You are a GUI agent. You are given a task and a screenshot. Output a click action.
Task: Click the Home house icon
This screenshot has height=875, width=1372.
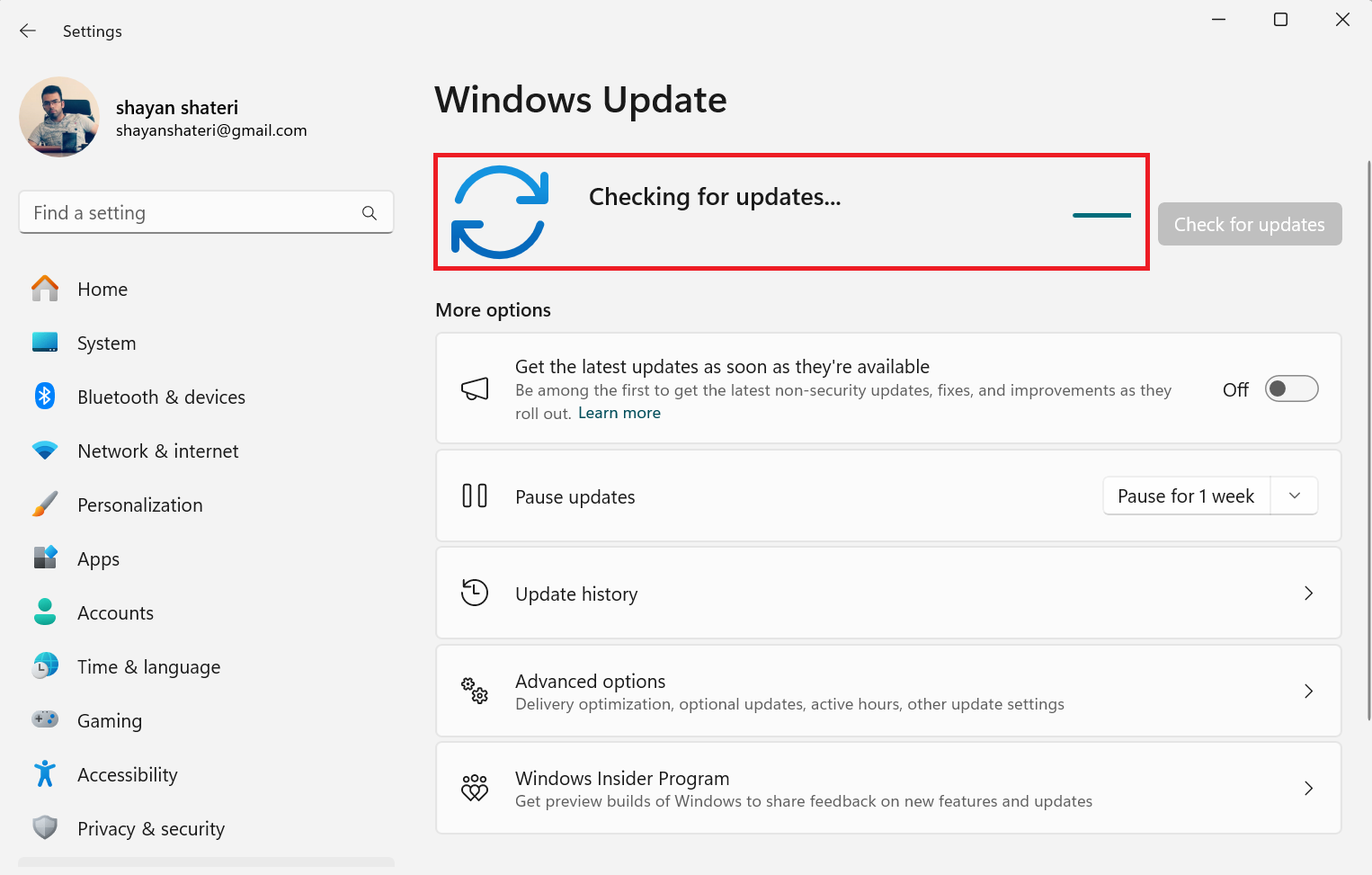click(x=45, y=289)
